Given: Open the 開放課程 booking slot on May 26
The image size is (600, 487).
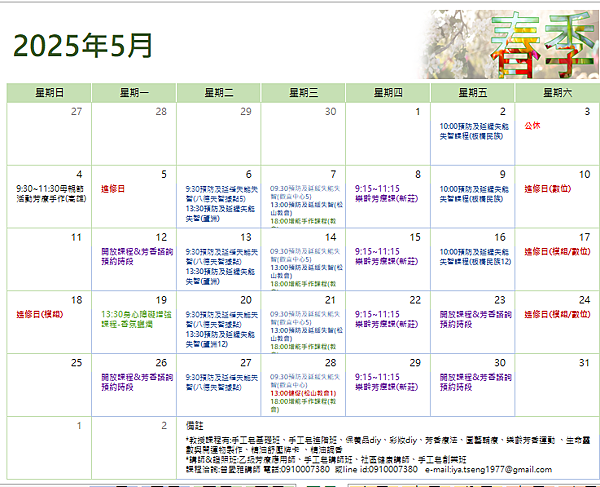Looking at the screenshot, I should click(x=137, y=382).
